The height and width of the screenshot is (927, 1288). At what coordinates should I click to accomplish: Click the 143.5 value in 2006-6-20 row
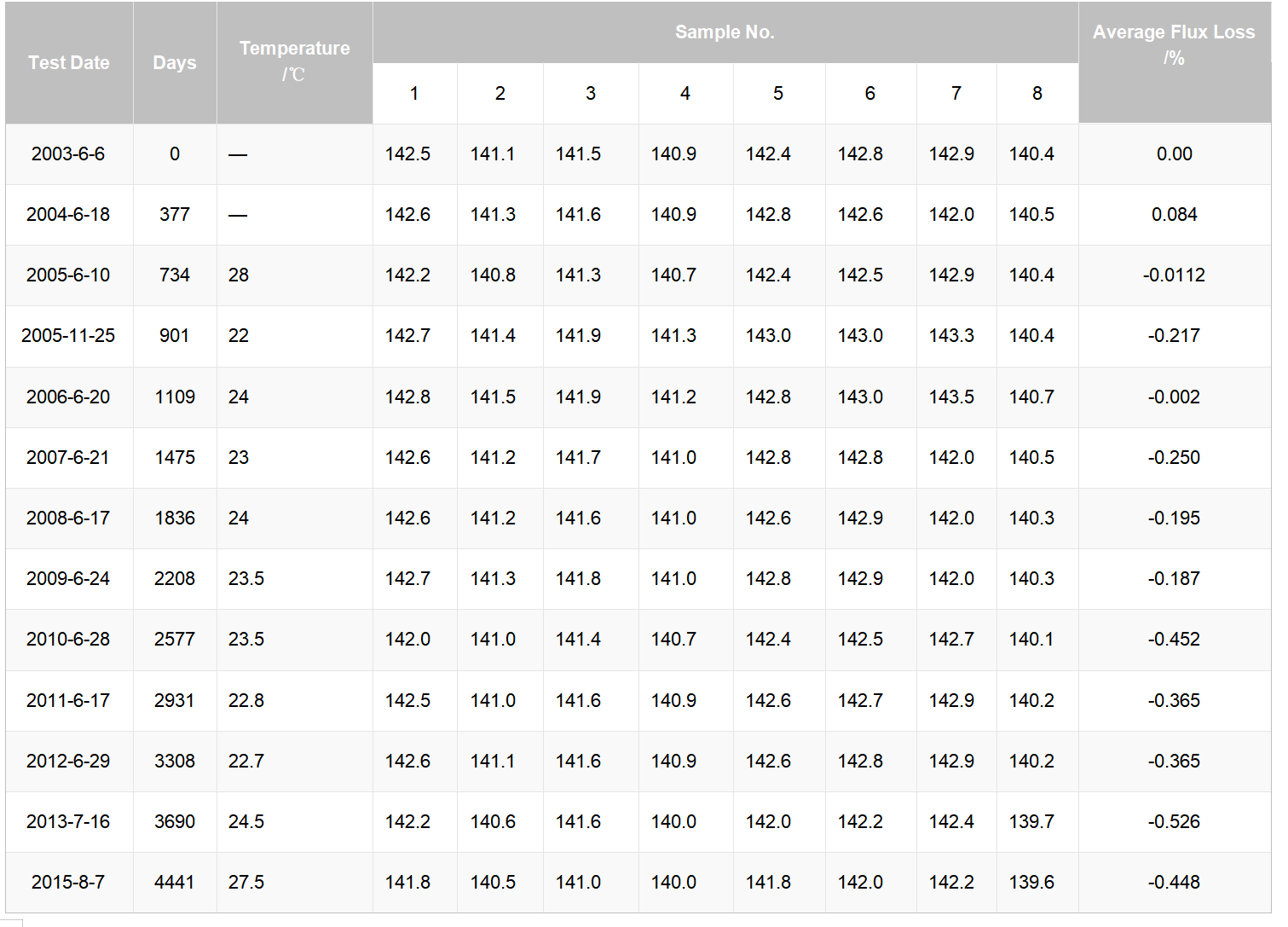pos(952,397)
